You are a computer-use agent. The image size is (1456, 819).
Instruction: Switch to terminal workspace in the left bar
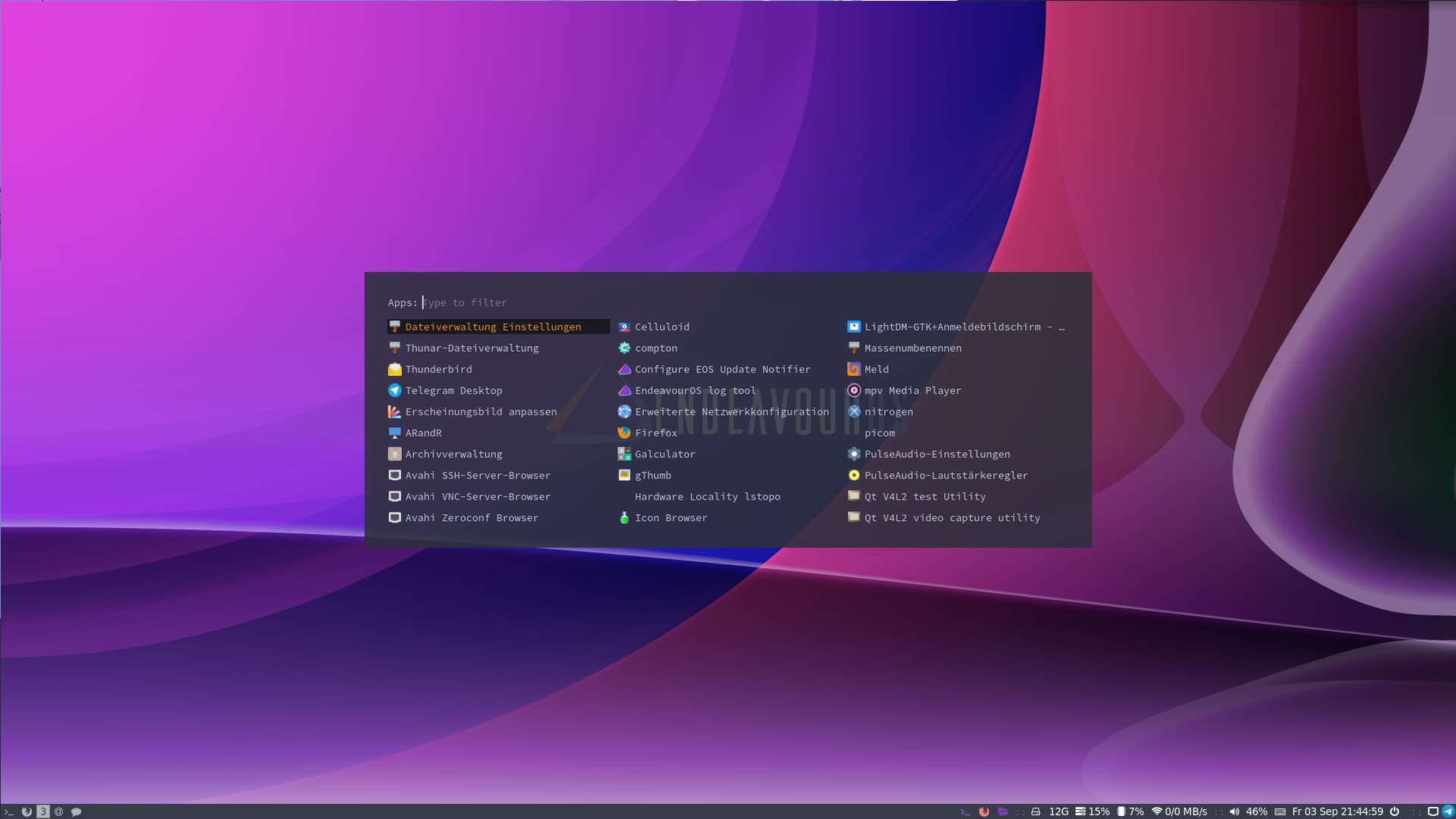click(x=9, y=811)
